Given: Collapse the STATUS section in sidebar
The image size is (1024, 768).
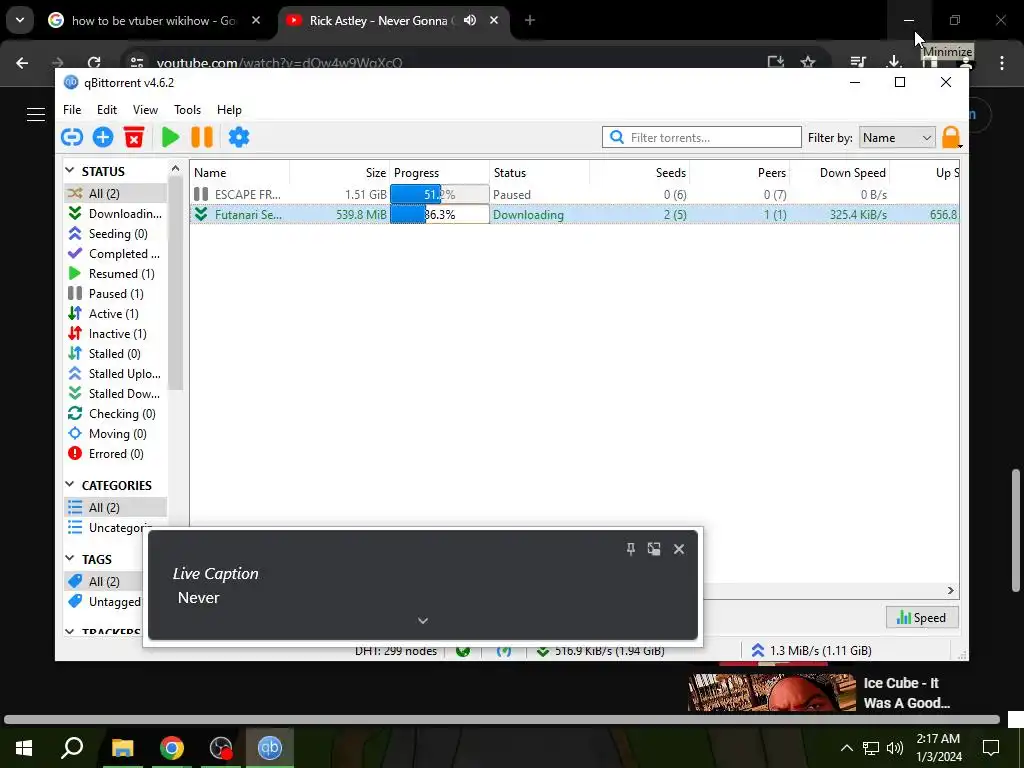Looking at the screenshot, I should tap(70, 170).
